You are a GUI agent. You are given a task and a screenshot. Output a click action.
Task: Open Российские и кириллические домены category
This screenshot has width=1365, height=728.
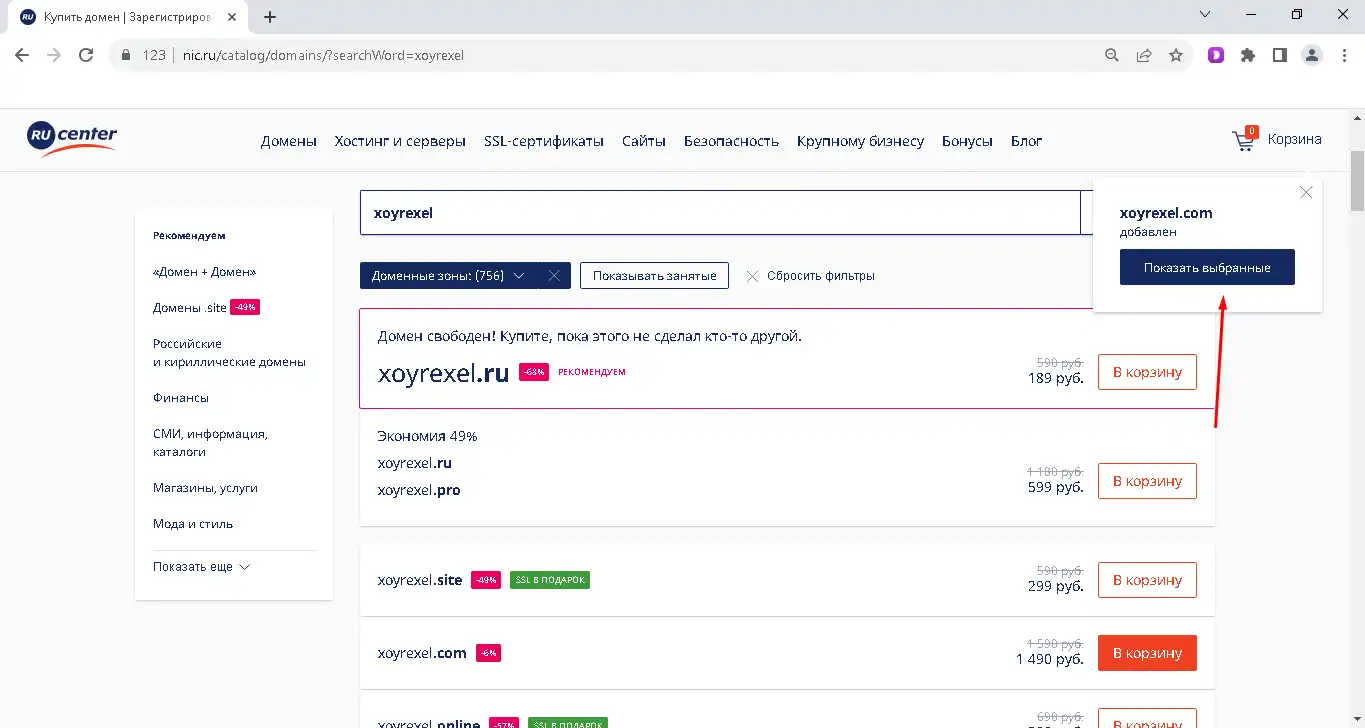click(229, 353)
